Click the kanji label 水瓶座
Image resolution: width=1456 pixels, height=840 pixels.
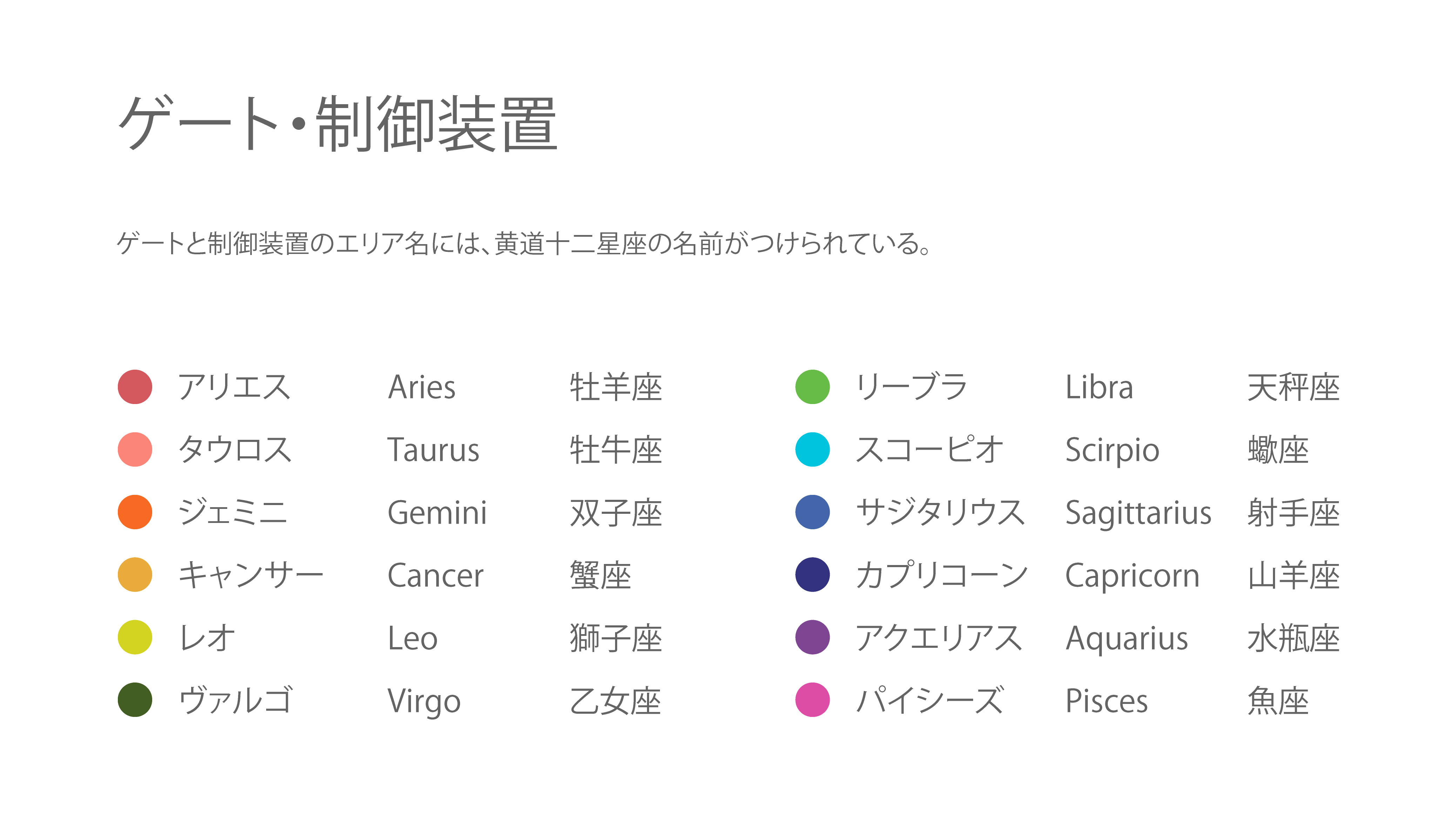click(x=1293, y=638)
